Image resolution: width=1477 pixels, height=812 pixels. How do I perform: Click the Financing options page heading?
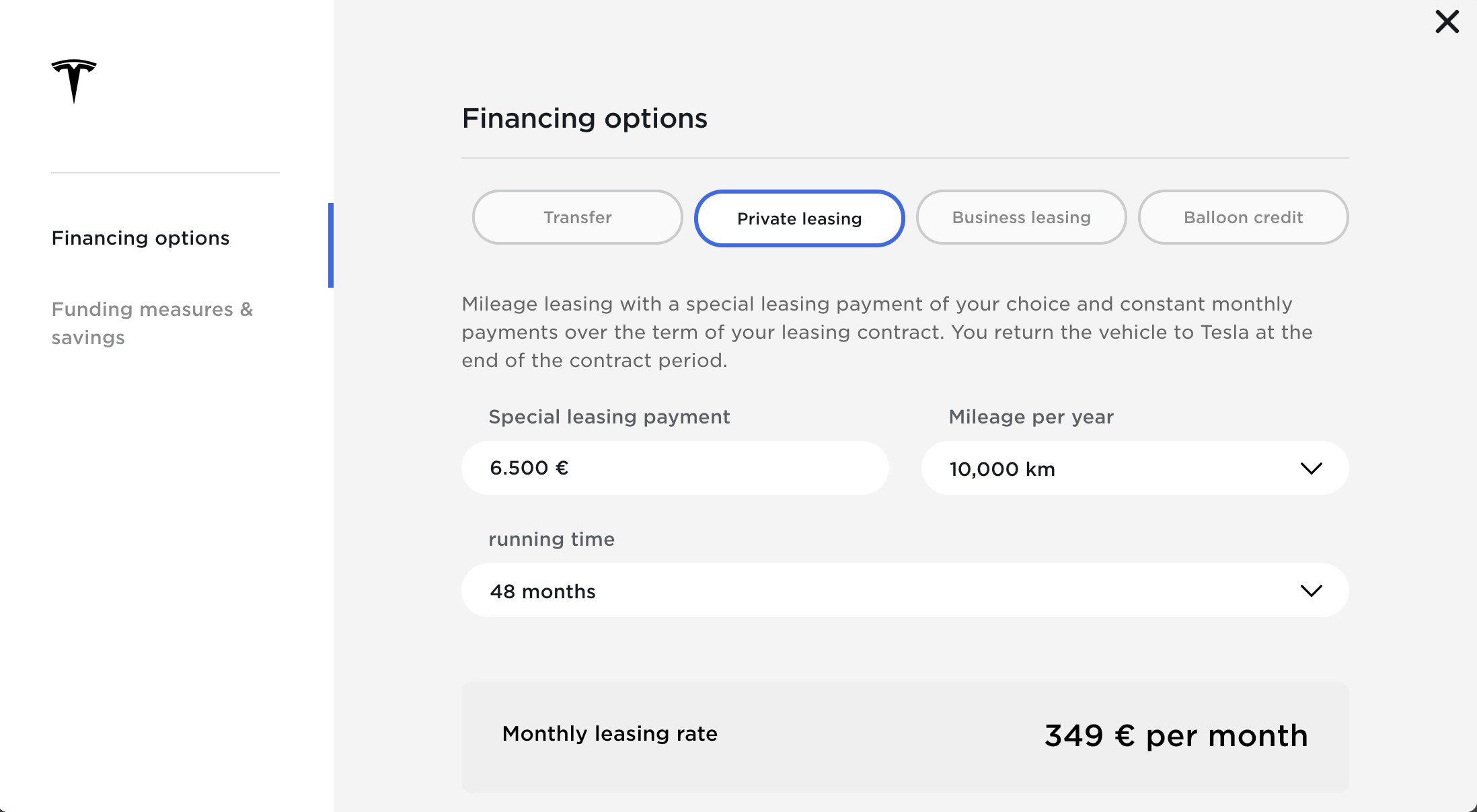tap(584, 118)
